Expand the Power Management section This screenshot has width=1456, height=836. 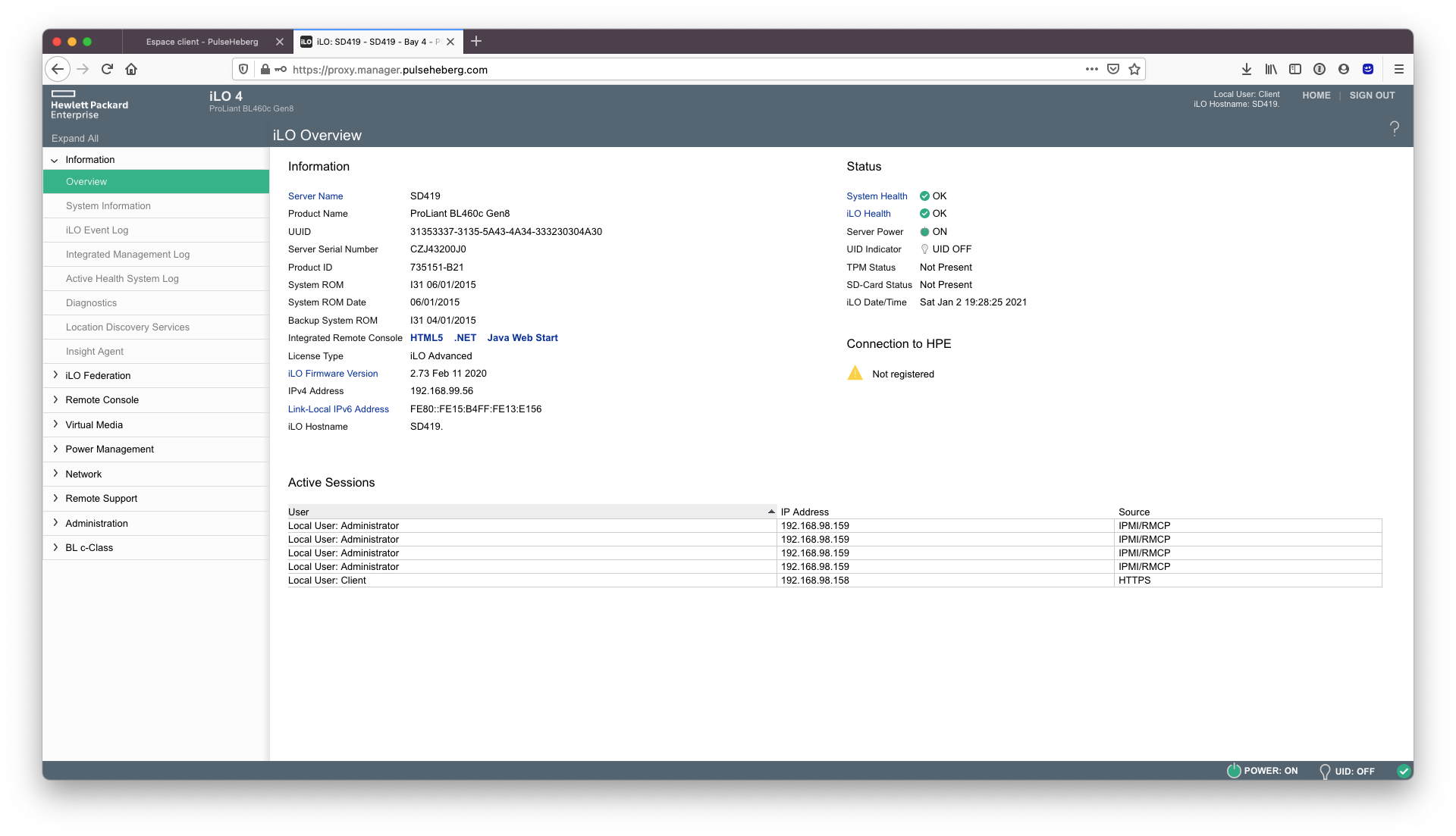pos(55,449)
